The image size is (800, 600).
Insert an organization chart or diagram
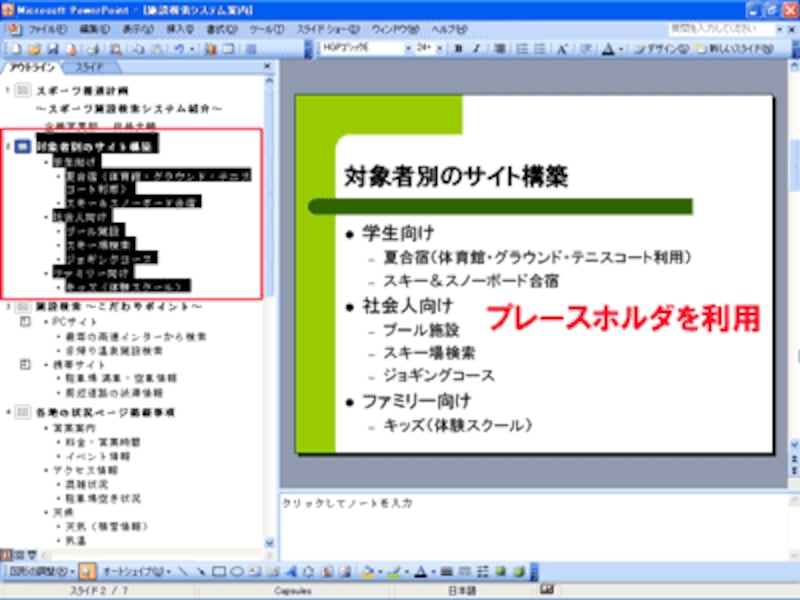pos(309,571)
